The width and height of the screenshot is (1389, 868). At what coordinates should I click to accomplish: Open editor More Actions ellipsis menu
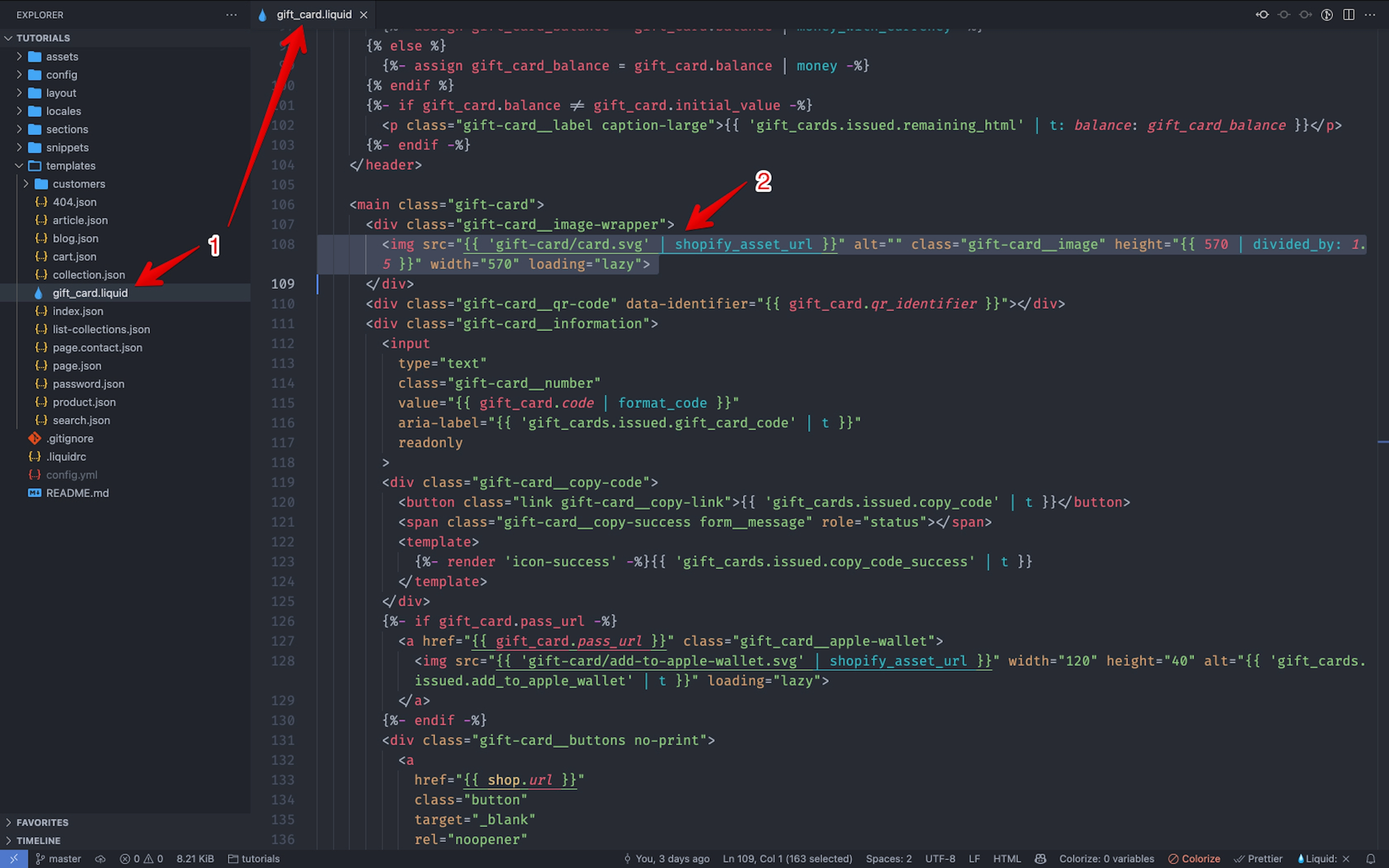click(x=1370, y=15)
